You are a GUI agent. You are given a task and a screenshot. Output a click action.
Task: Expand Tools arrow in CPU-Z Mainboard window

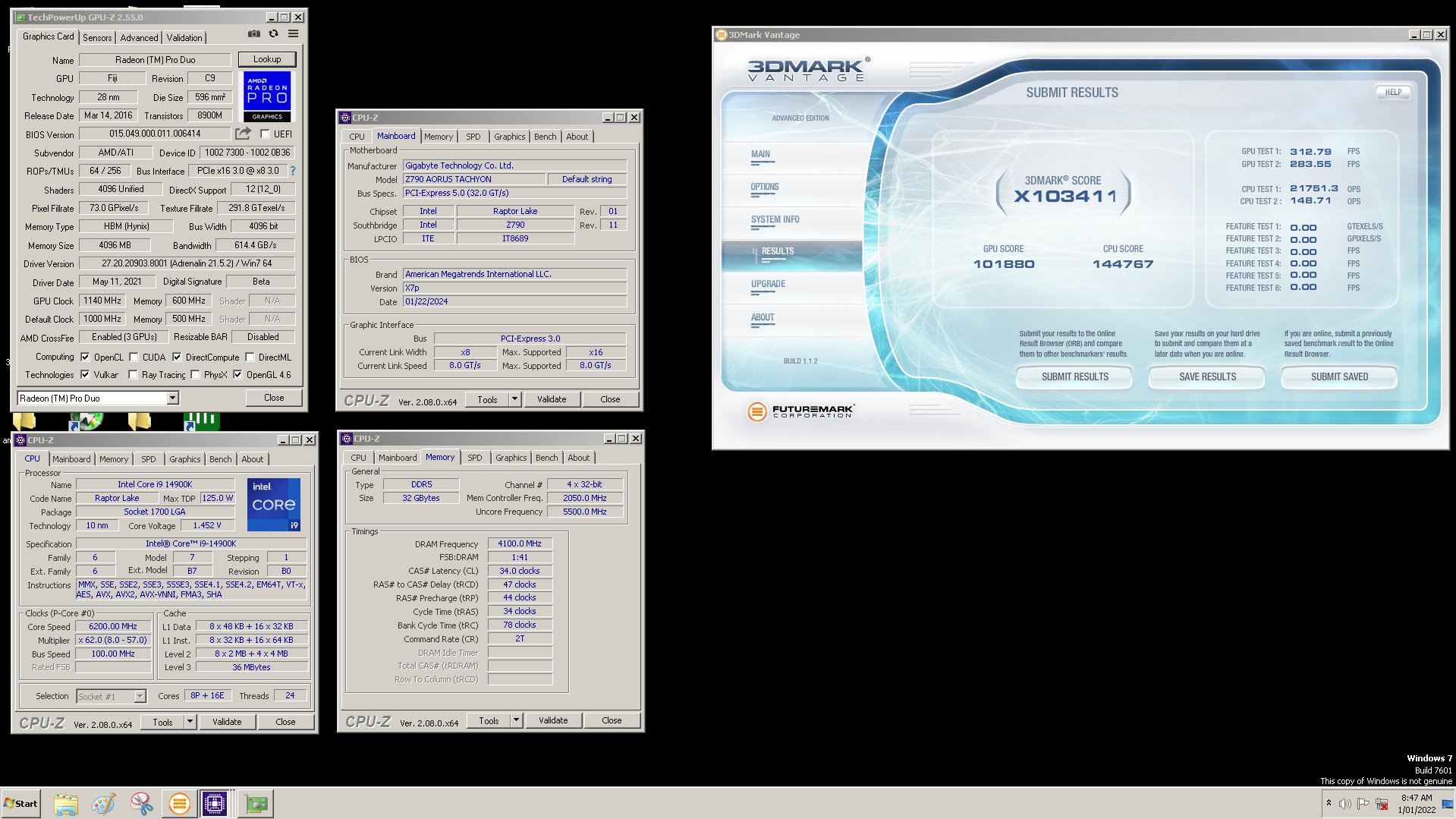click(x=514, y=398)
